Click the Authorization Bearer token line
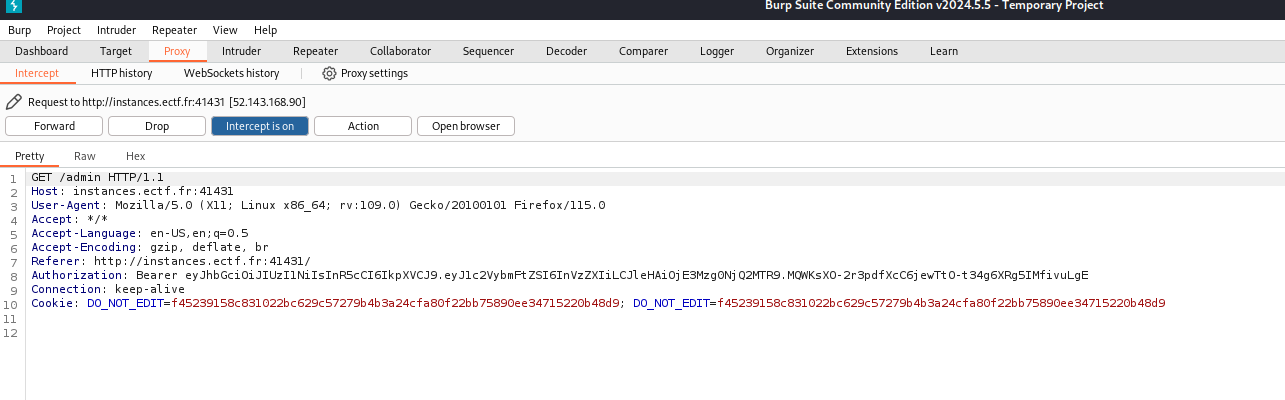Viewport: 1285px width, 400px height. click(560, 275)
